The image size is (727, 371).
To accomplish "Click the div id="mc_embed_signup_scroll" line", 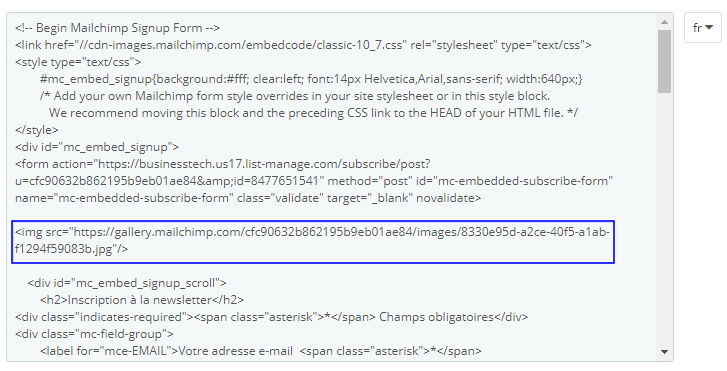I will 127,283.
